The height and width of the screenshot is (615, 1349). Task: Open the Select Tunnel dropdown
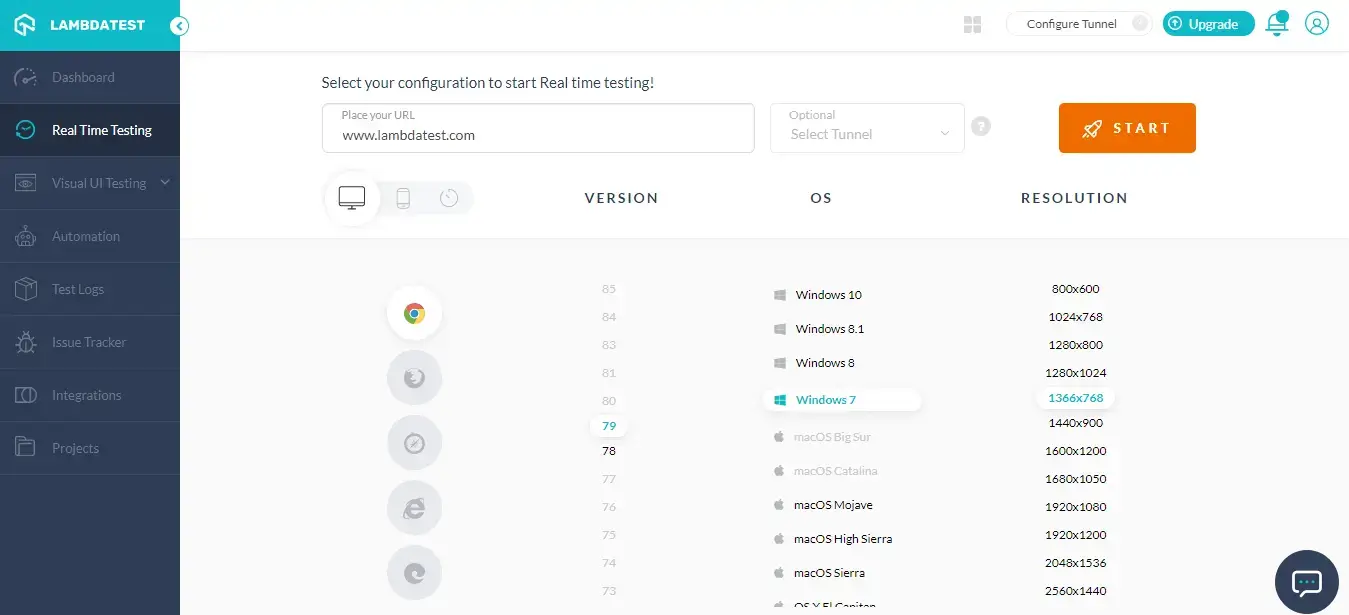click(x=866, y=133)
